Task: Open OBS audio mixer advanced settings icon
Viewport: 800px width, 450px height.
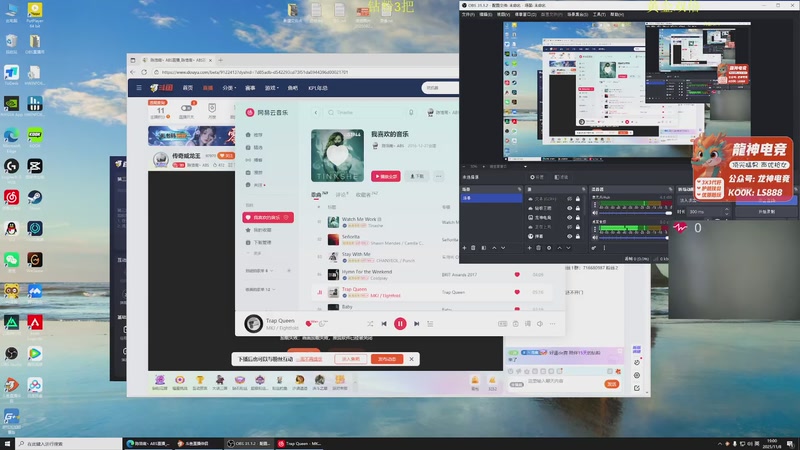Action: point(594,248)
